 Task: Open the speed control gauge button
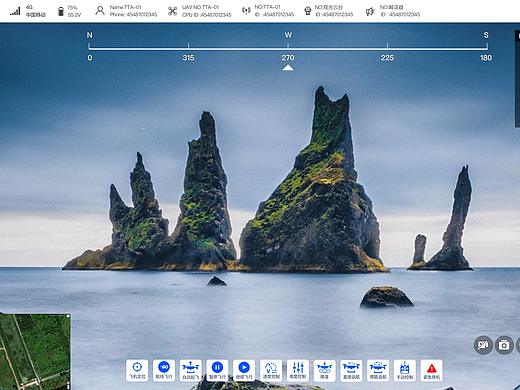point(271,370)
